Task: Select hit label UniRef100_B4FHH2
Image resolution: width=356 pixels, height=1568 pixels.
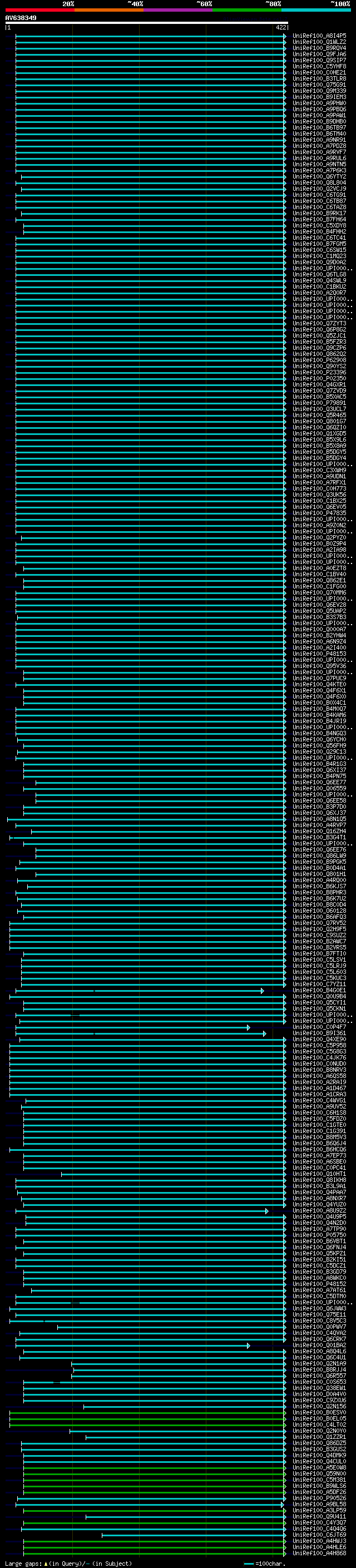Action: [319, 231]
